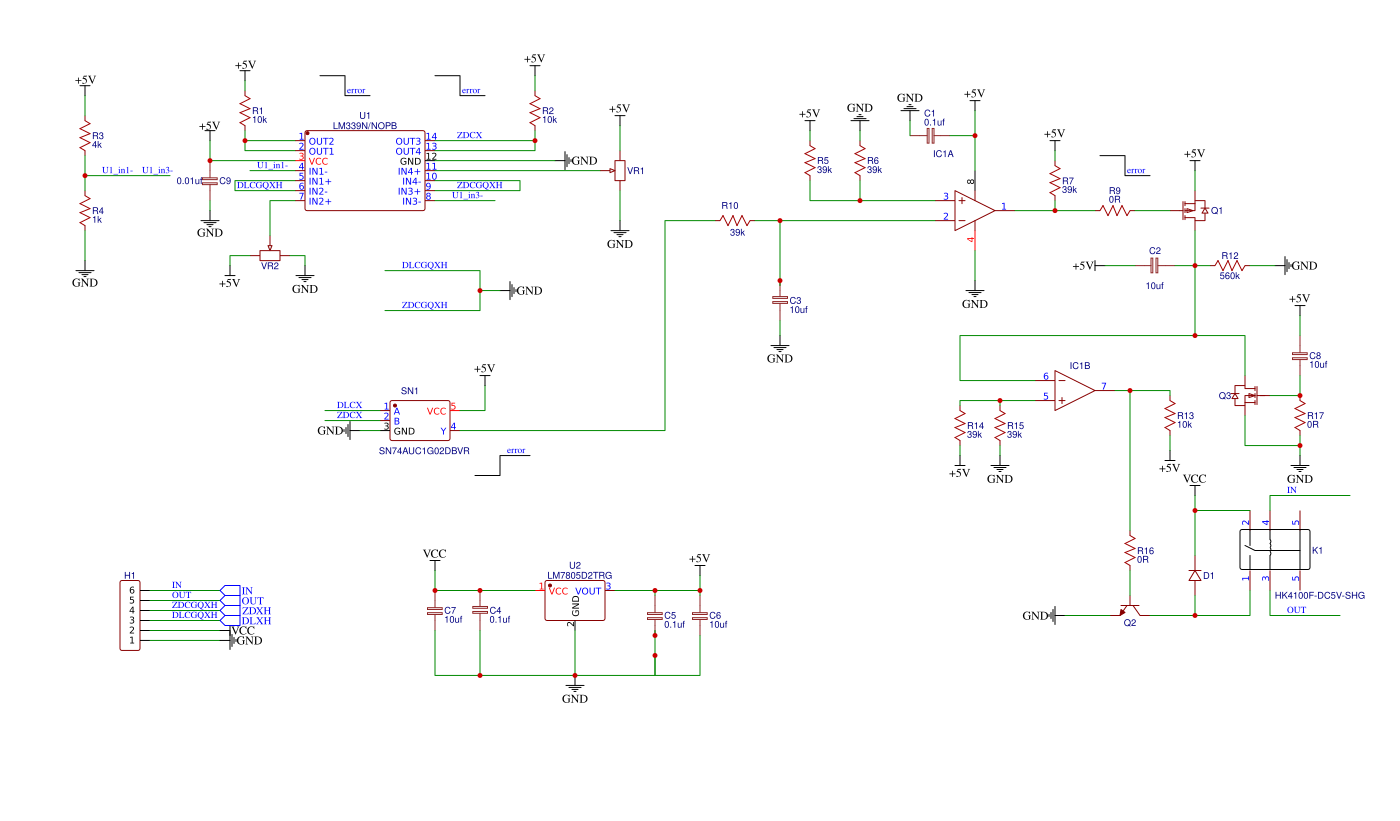Select the IC1B op-amp triangle symbol
Screen dimensions: 1400x821
[1072, 389]
